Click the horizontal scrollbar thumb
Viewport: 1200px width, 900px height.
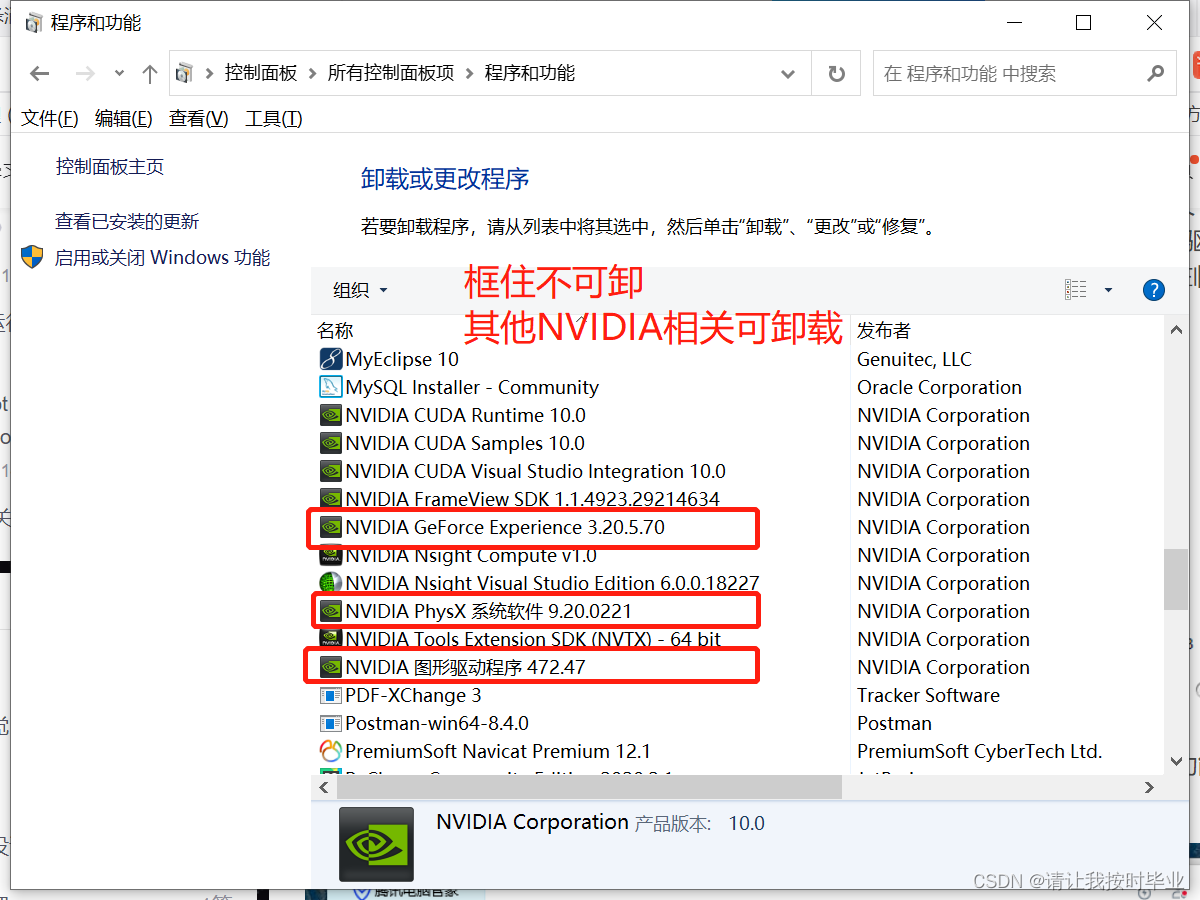[x=589, y=787]
